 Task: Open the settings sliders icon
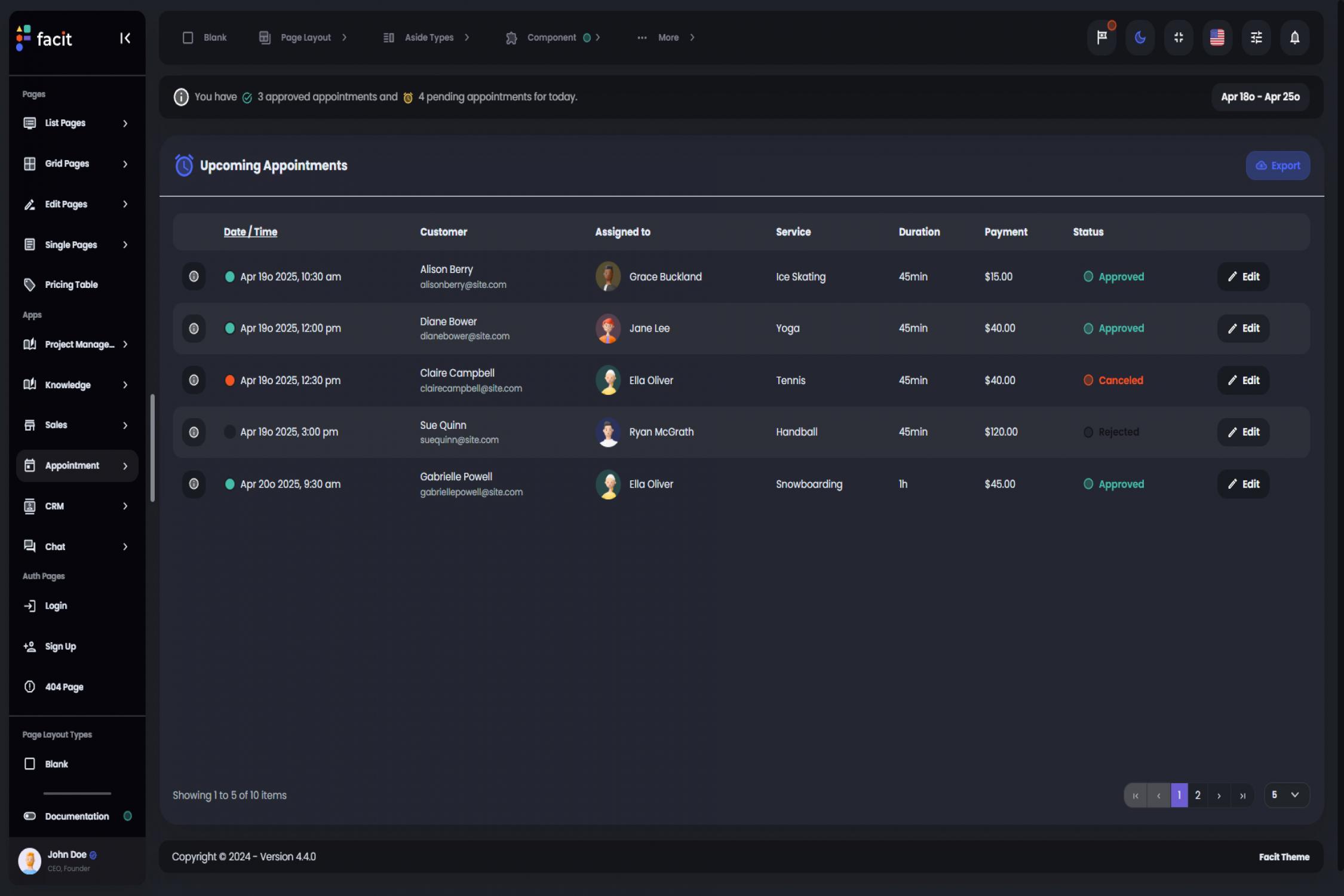(1256, 37)
